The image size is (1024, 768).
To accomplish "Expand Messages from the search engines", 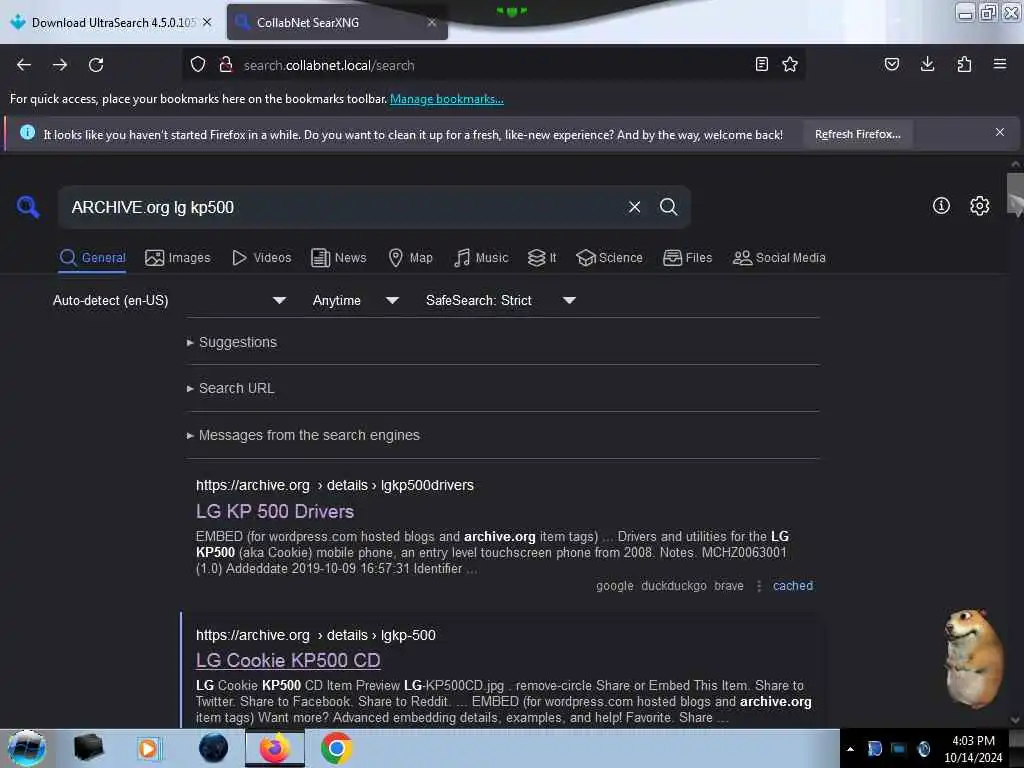I will 303,435.
